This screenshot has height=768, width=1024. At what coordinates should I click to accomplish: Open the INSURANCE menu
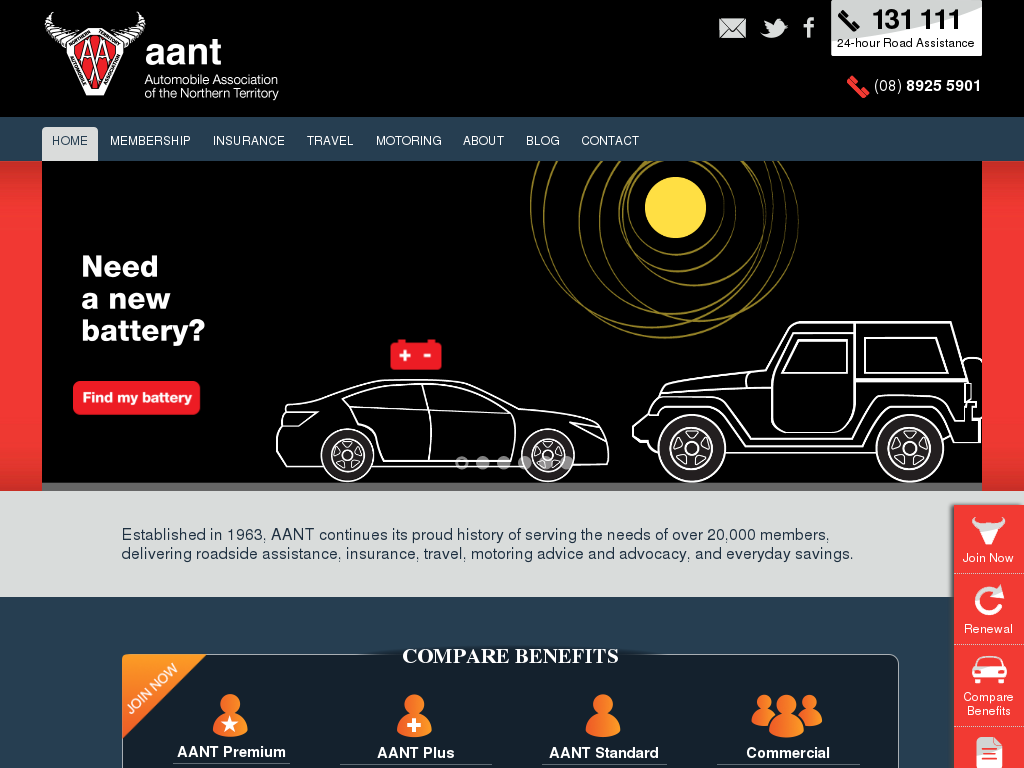pos(249,141)
